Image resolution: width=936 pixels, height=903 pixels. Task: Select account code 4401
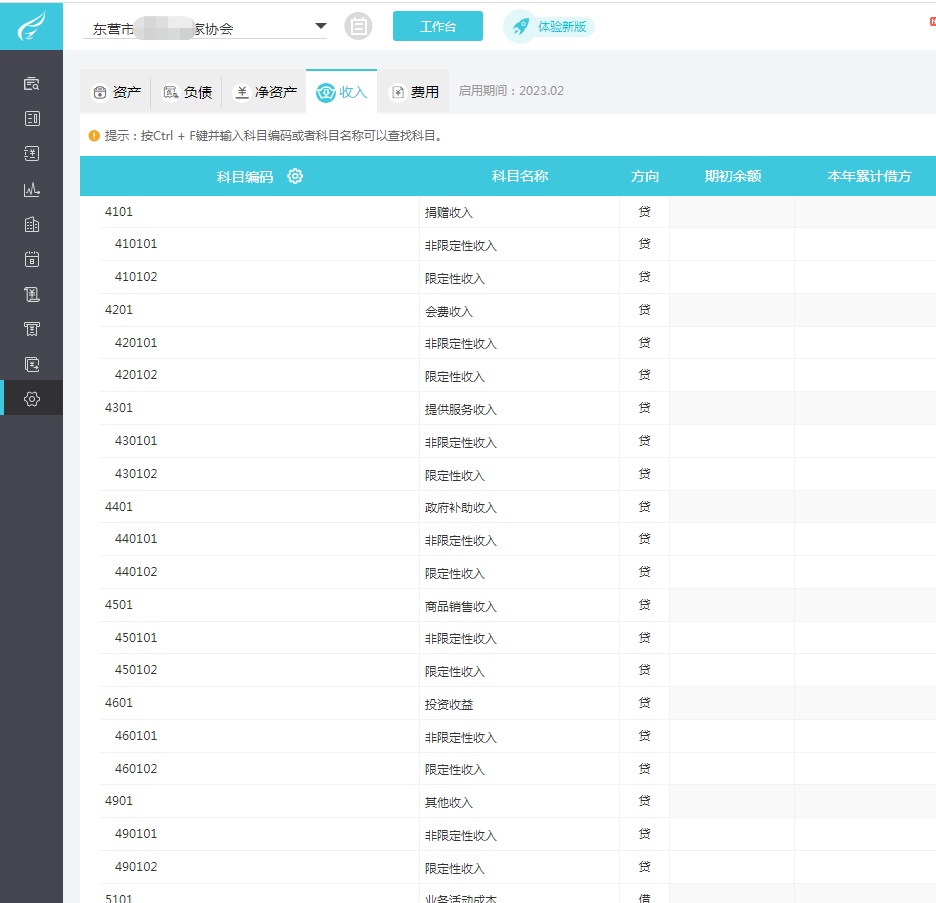click(x=119, y=507)
